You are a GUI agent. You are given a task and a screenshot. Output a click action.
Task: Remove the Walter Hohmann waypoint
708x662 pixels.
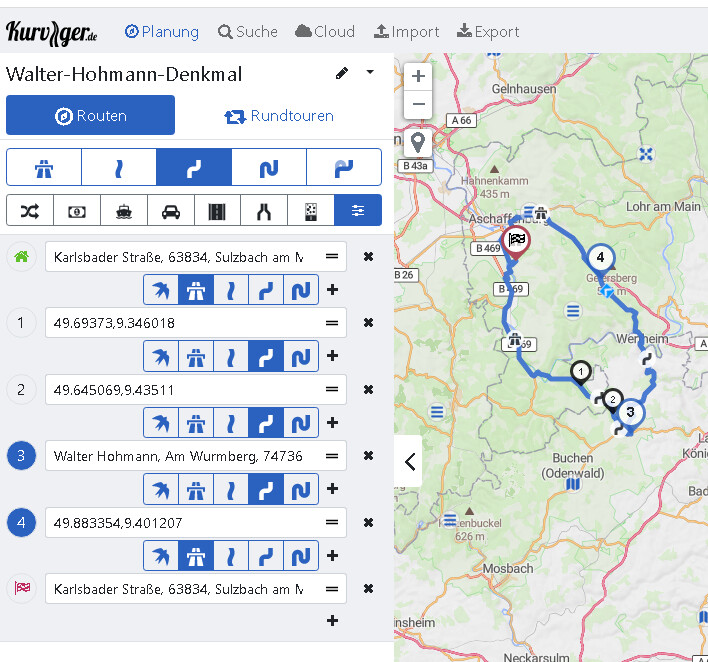click(368, 456)
